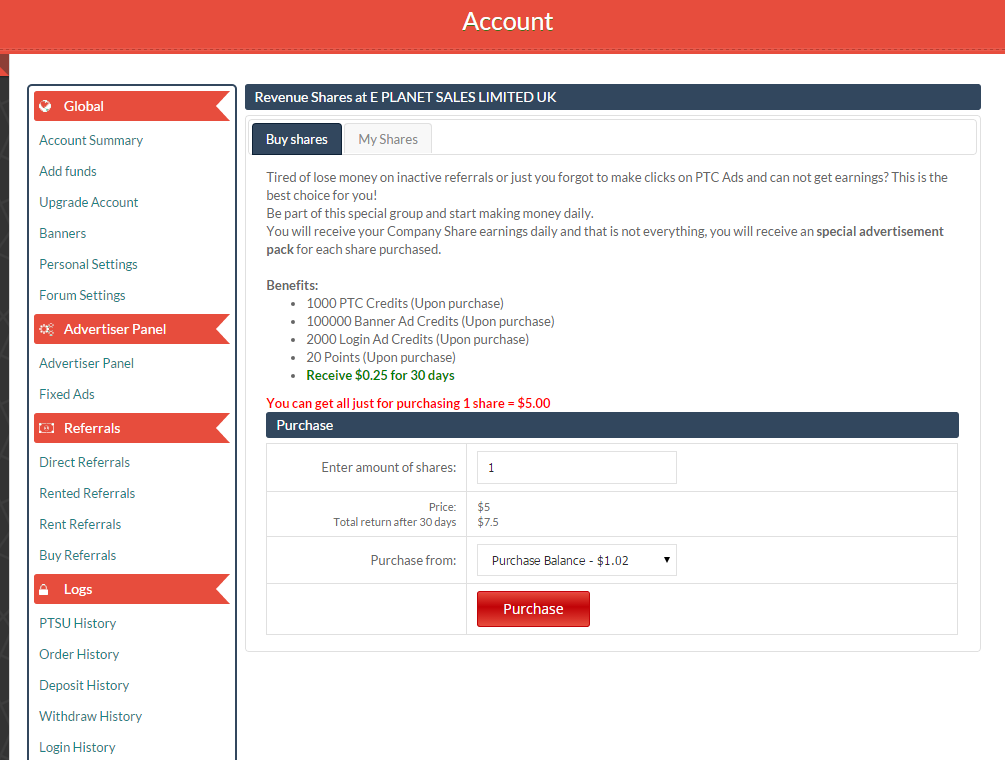Open the Banners link in sidebar
This screenshot has height=760, width=1005.
click(62, 233)
